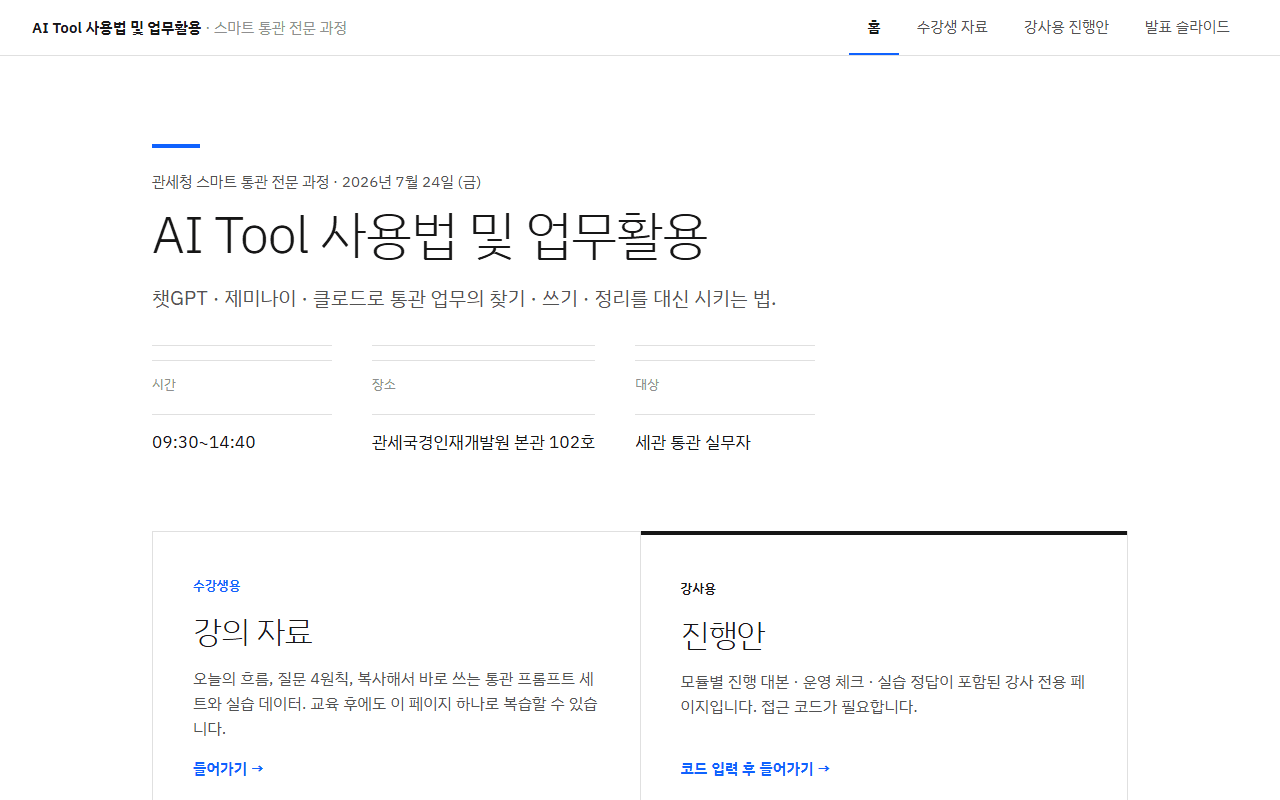
Task: Click the location 관세국경인재개발원 본관 102호
Action: click(483, 442)
